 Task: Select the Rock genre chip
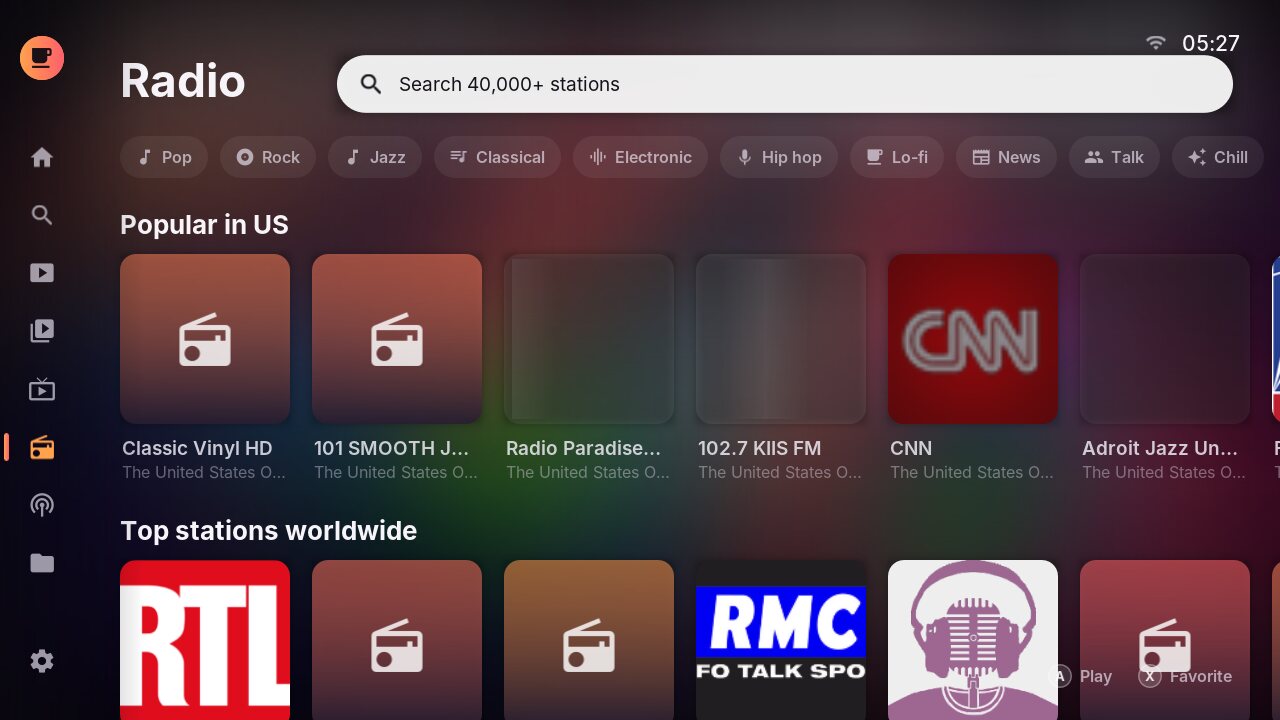268,157
